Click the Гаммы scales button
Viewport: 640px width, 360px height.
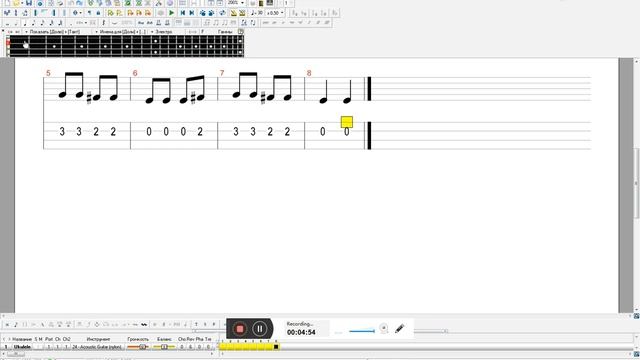click(x=225, y=31)
